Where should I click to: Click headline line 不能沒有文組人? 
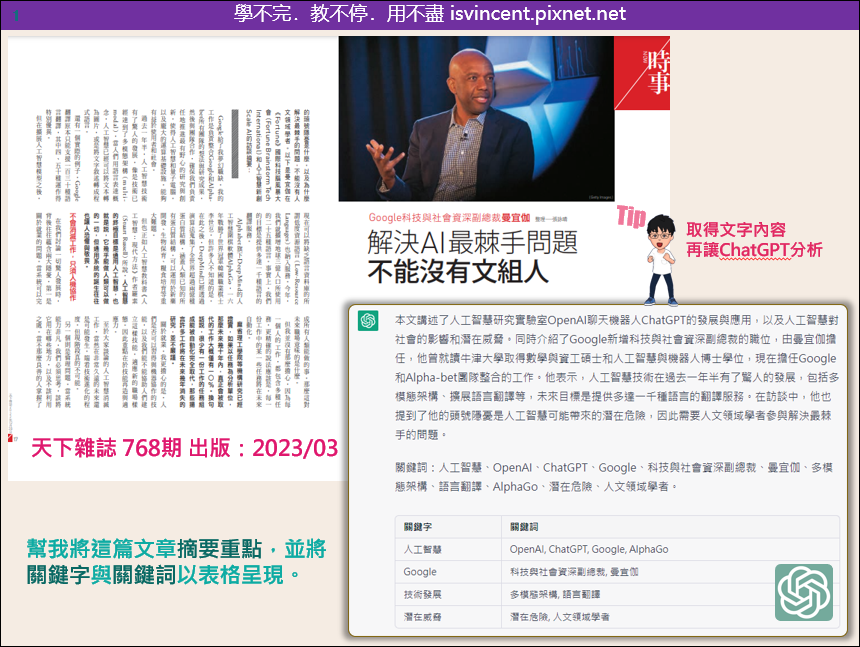(x=457, y=271)
